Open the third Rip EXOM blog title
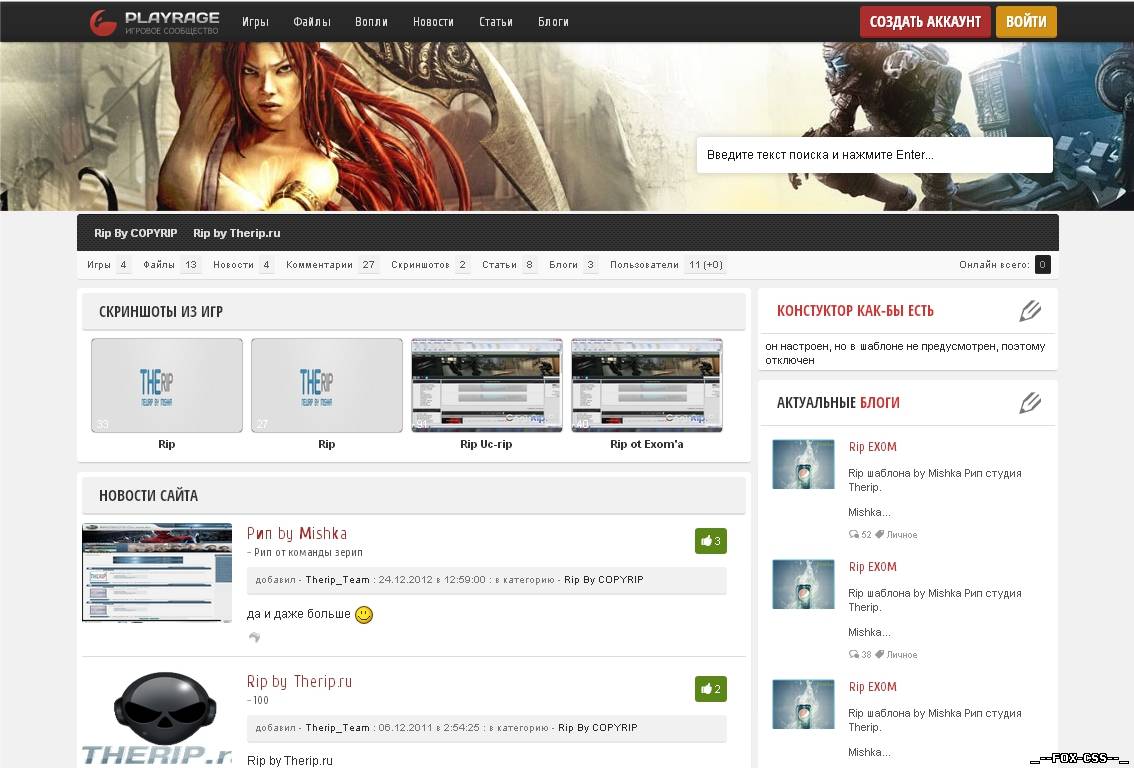 (872, 687)
